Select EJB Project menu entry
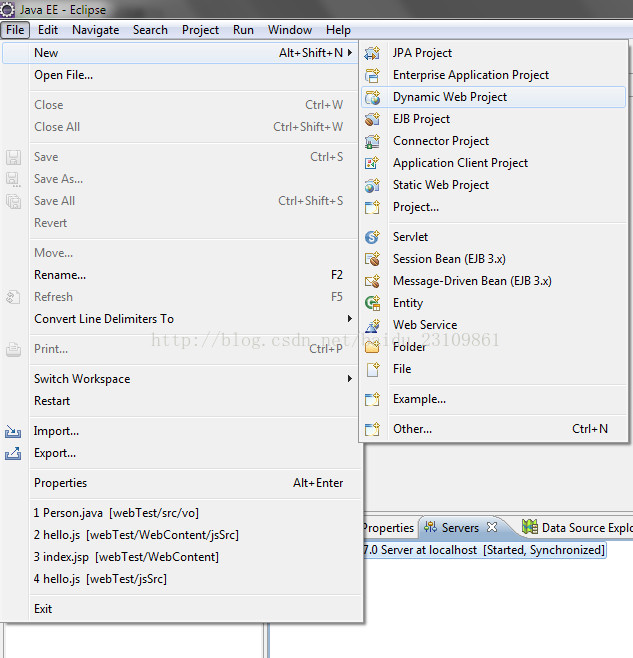The width and height of the screenshot is (633, 658). tap(493, 119)
